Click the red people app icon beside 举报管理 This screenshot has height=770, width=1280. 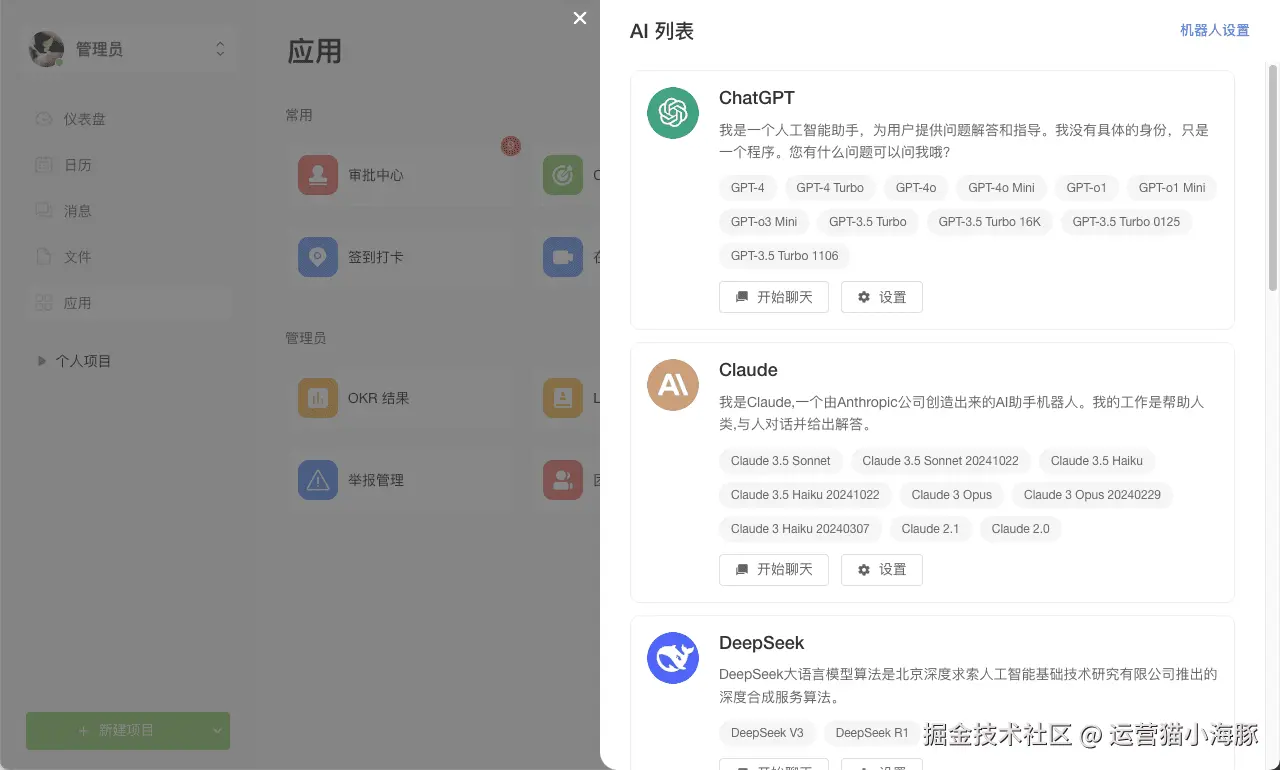pyautogui.click(x=563, y=480)
